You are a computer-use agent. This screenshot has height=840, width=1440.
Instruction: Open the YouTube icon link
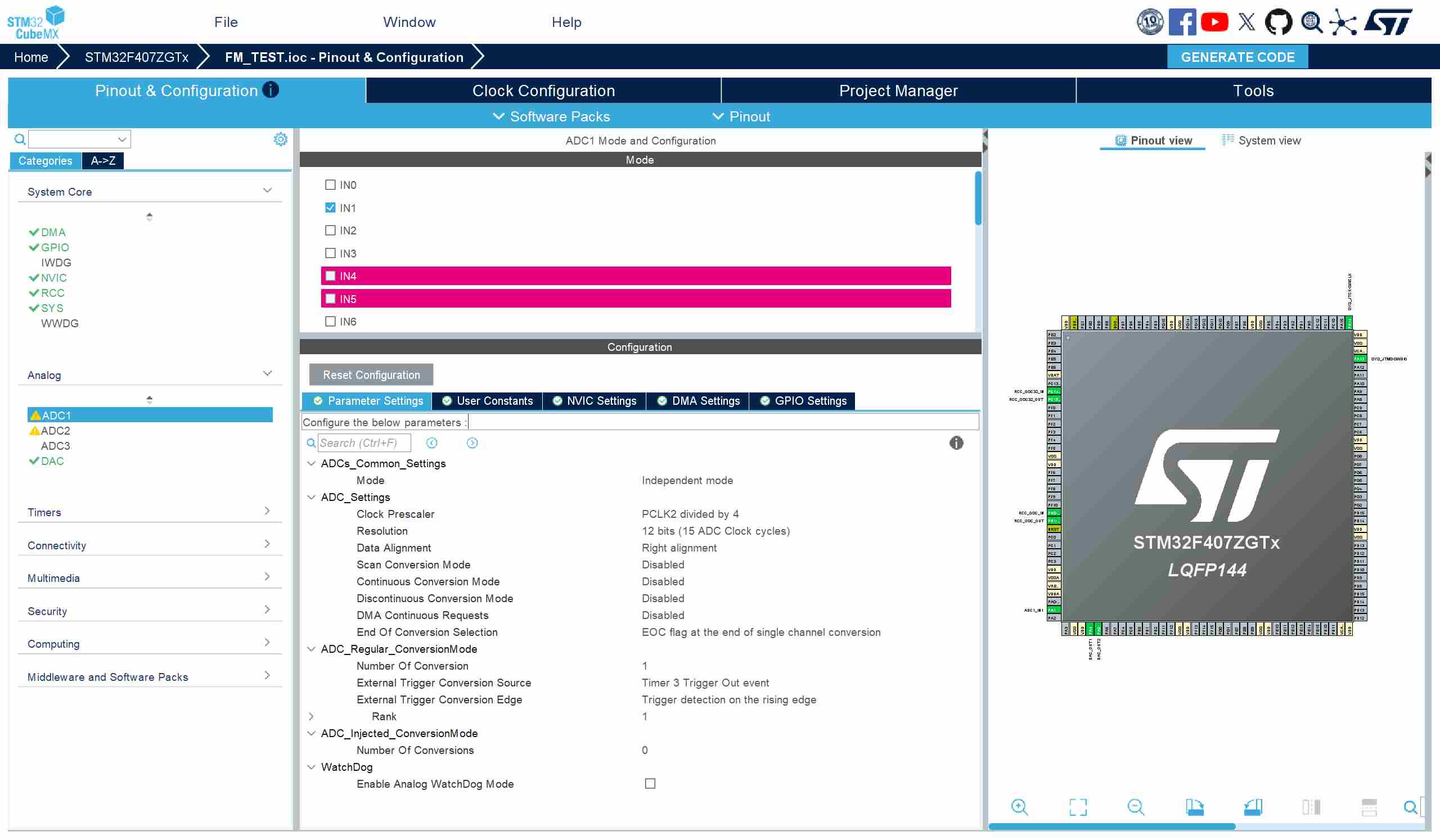pos(1214,22)
